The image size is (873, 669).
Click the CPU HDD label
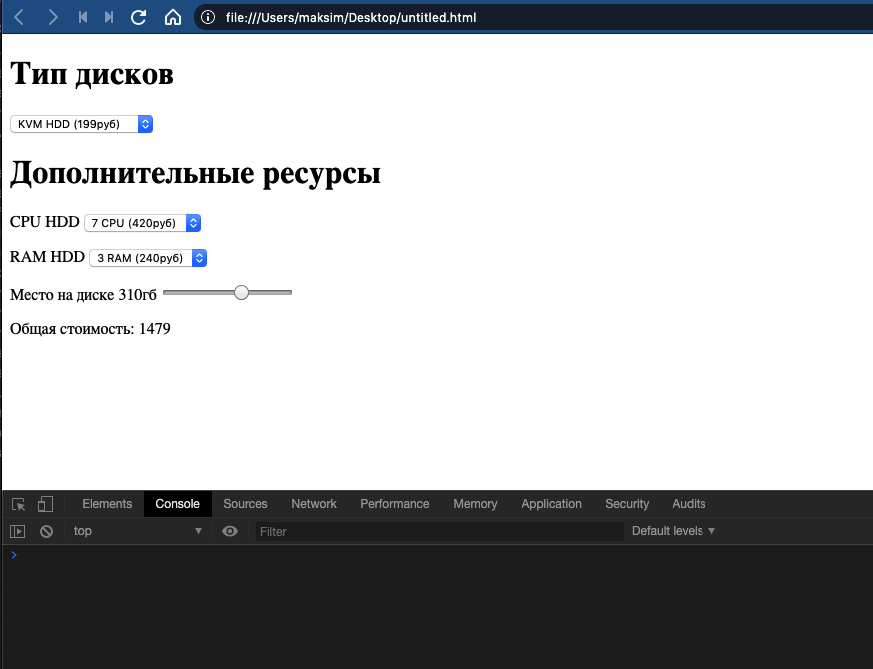pos(45,222)
